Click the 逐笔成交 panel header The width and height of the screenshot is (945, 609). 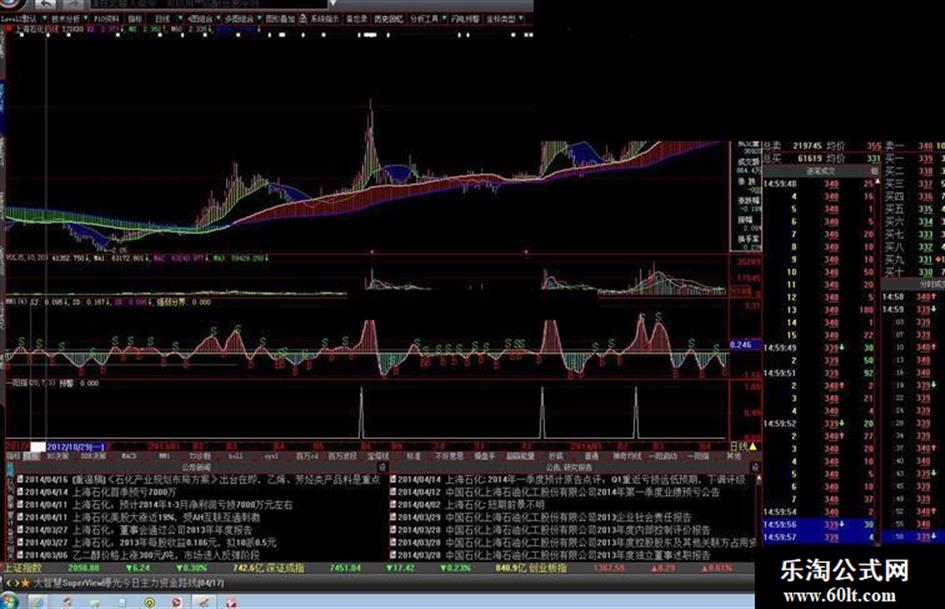(821, 171)
